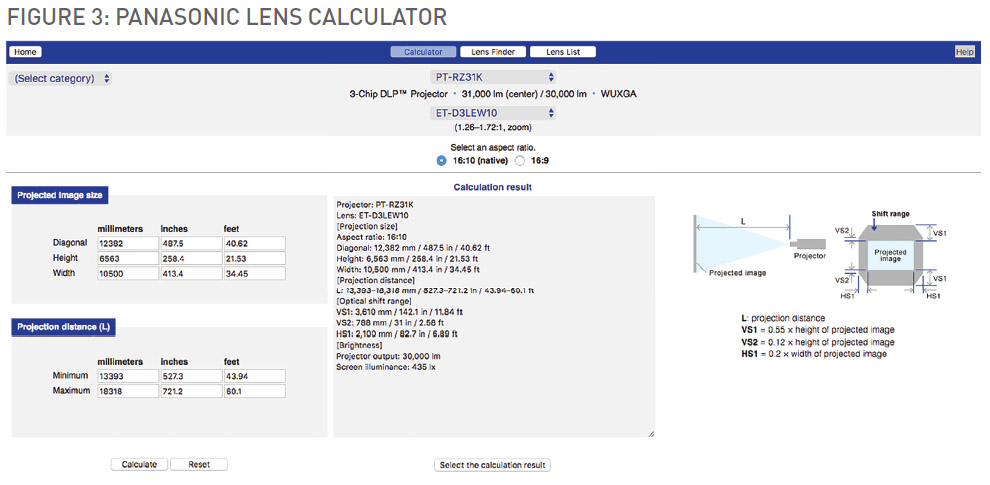
Task: Click the Diagonal inches field 487.5
Action: tap(190, 243)
